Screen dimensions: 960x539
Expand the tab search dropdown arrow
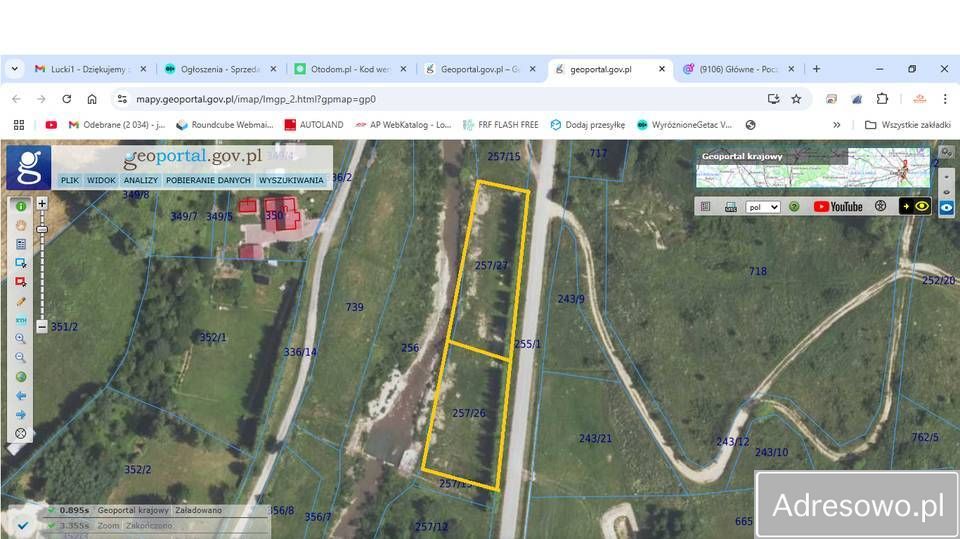tap(15, 69)
